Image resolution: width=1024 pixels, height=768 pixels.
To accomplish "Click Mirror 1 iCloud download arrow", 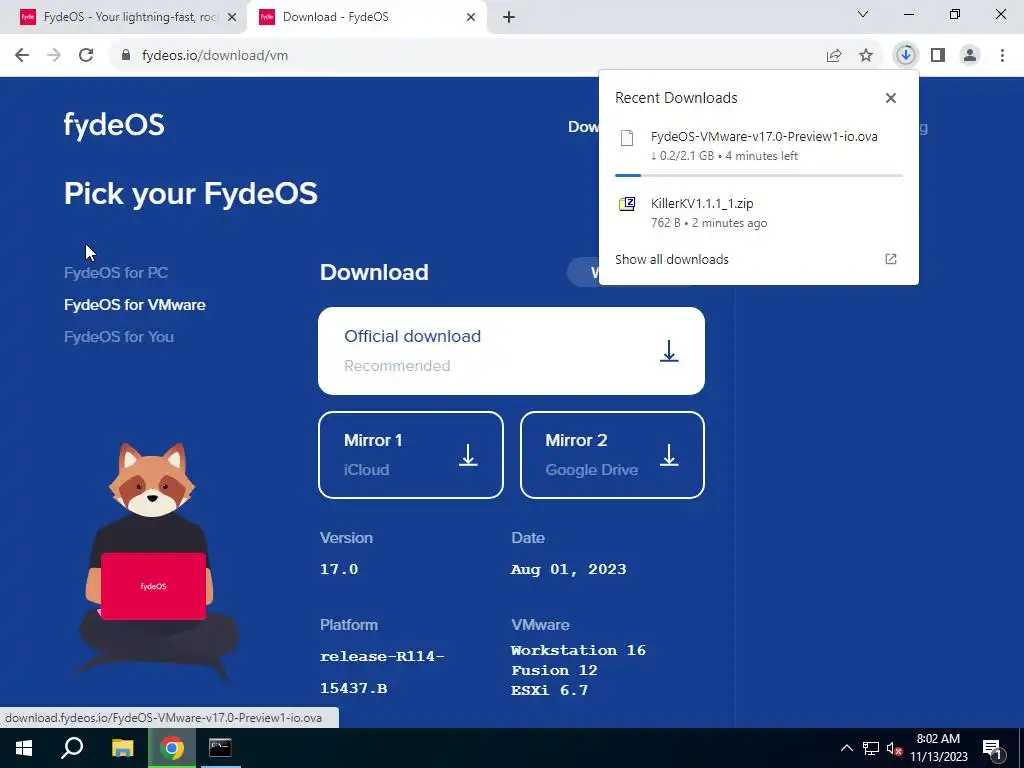I will coord(468,455).
